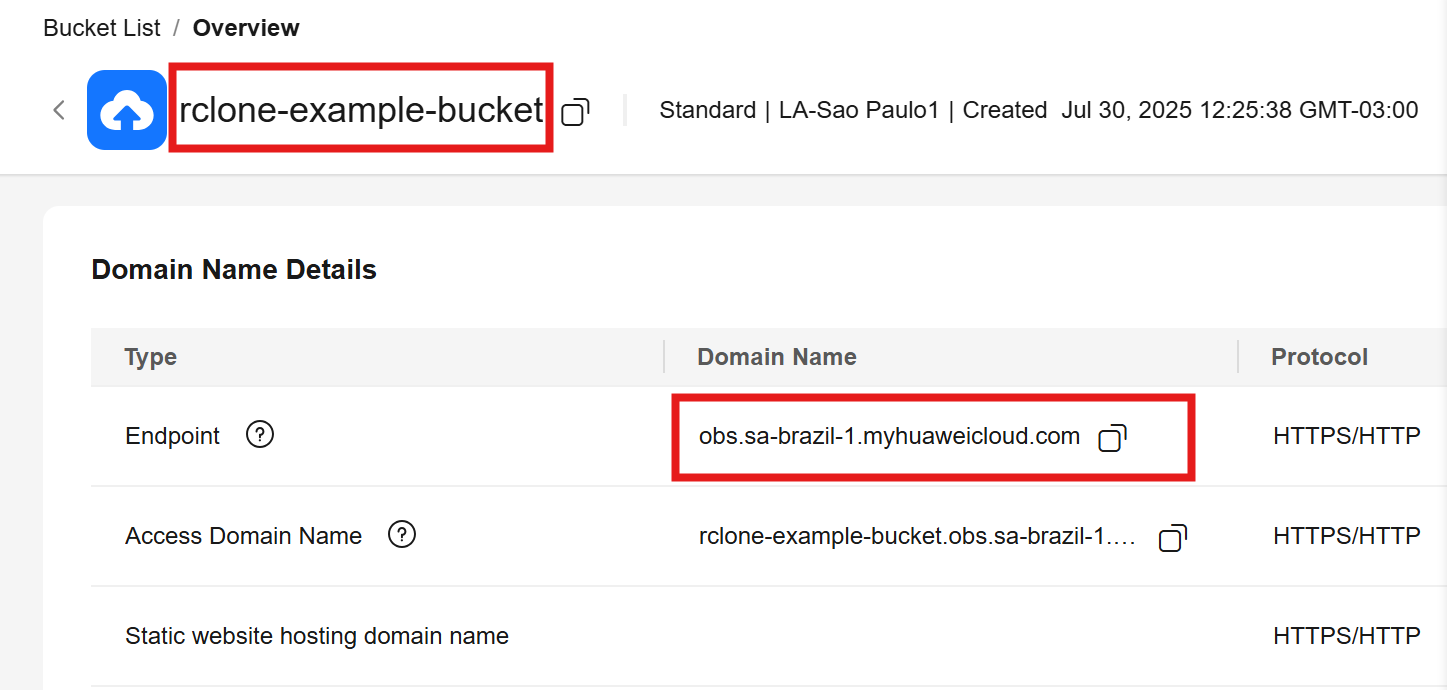Select the endpoint obs.sa-brazil-1.myhuaweicloud.com text
This screenshot has width=1450, height=690.
[888, 435]
